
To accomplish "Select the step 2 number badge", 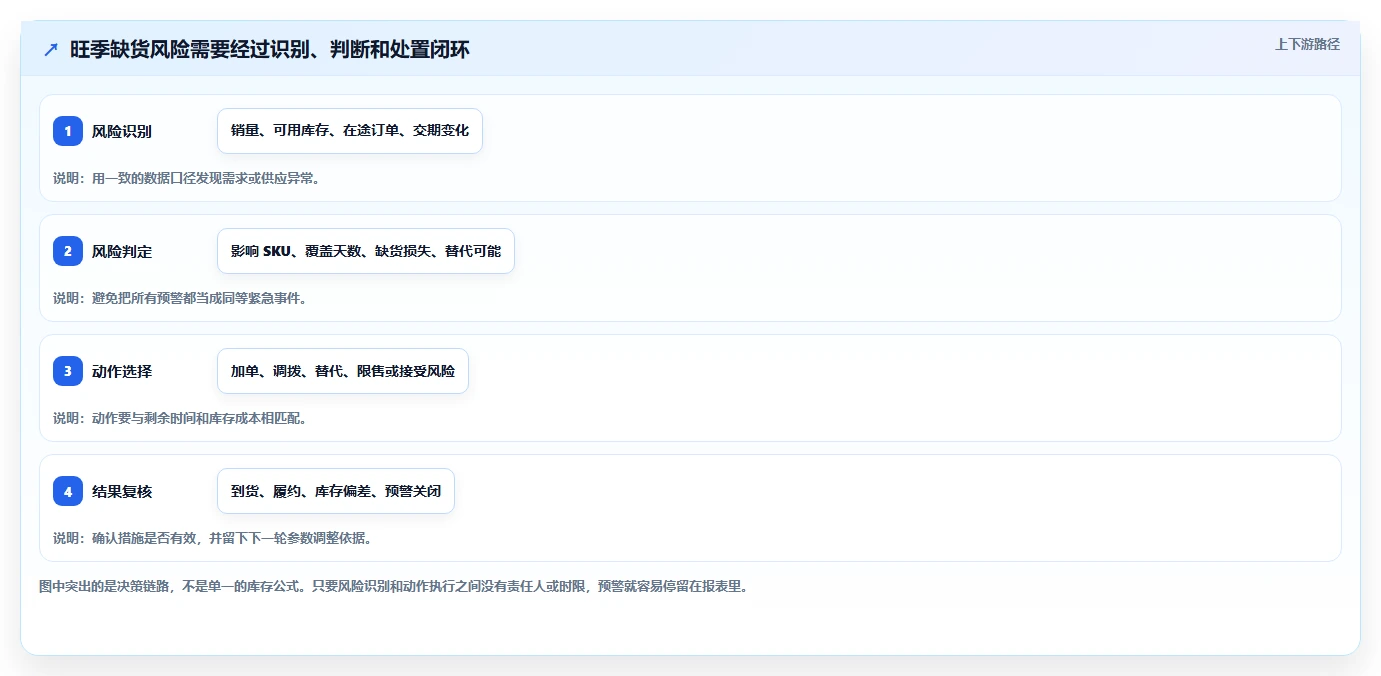I will [68, 251].
